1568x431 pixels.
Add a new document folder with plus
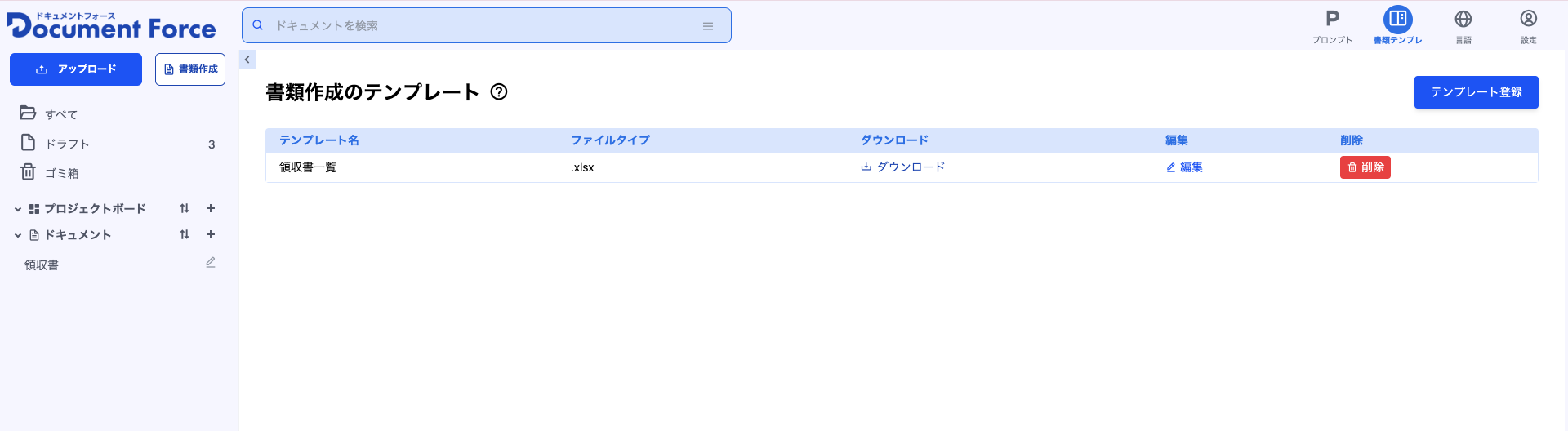point(211,235)
